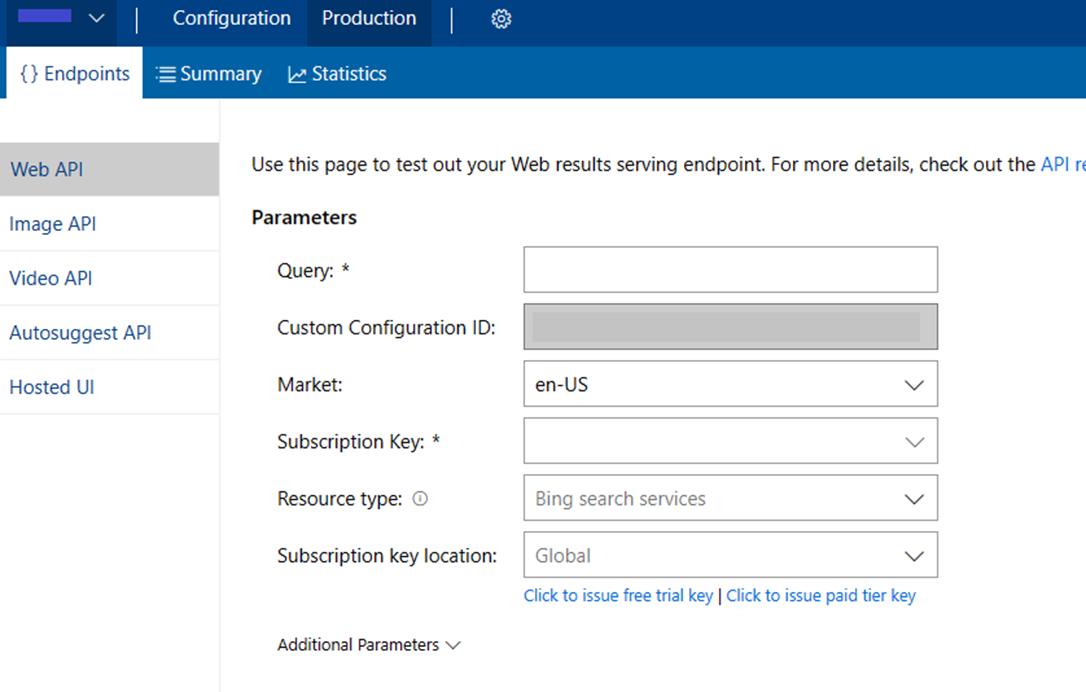Viewport: 1086px width, 692px height.
Task: Click the chart icon on Statistics tab
Action: point(296,72)
